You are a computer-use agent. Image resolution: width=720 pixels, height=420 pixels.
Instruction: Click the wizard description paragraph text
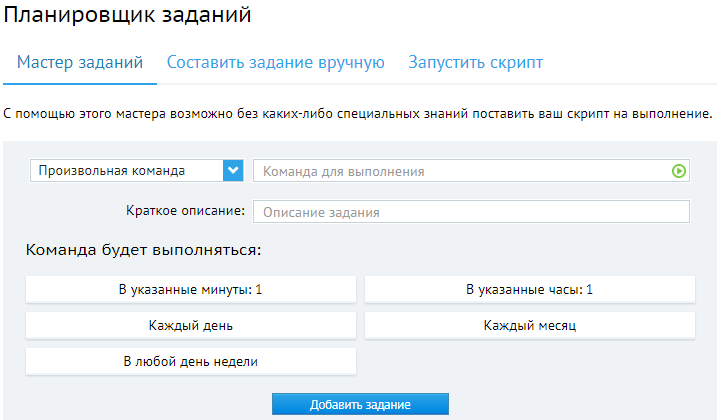click(x=358, y=113)
